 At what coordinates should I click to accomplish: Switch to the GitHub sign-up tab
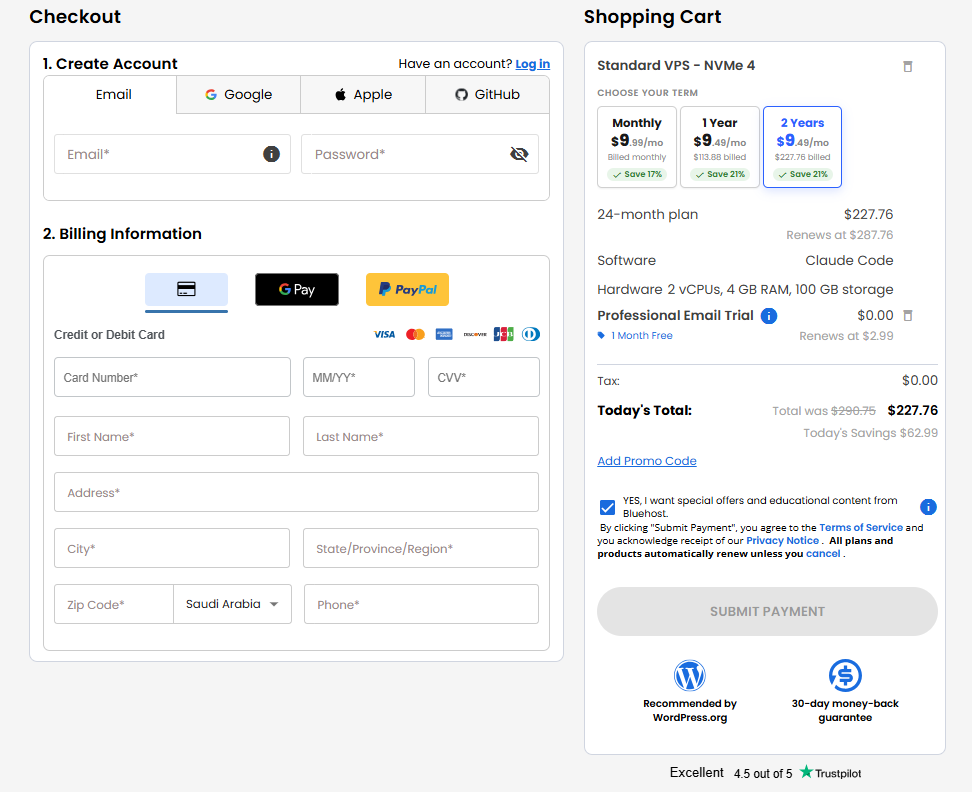pyautogui.click(x=487, y=95)
